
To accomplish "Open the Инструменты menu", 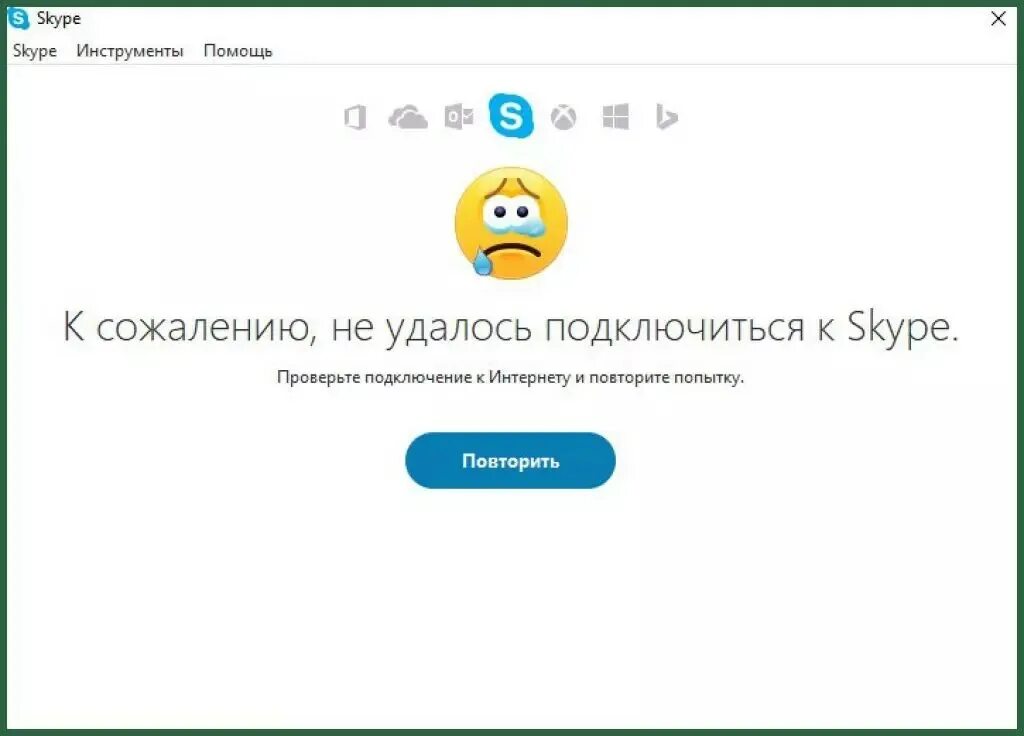I will [x=129, y=51].
